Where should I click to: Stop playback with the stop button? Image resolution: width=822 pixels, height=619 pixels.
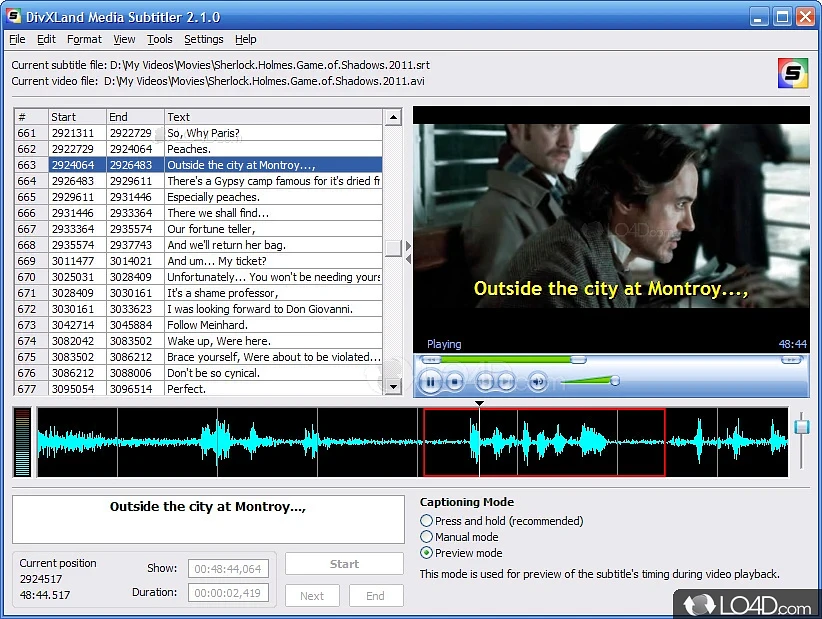[456, 380]
